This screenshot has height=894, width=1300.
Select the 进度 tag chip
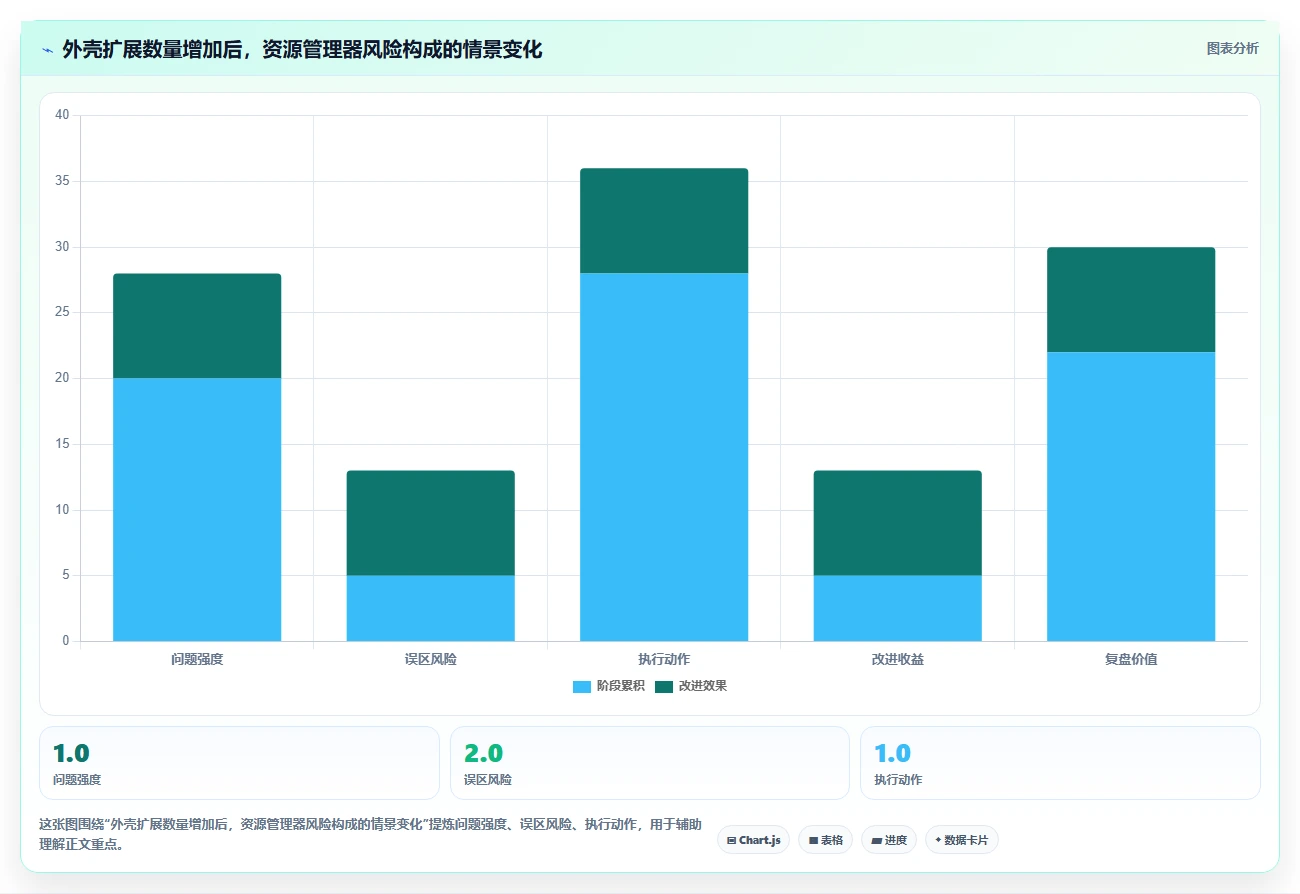pyautogui.click(x=888, y=840)
